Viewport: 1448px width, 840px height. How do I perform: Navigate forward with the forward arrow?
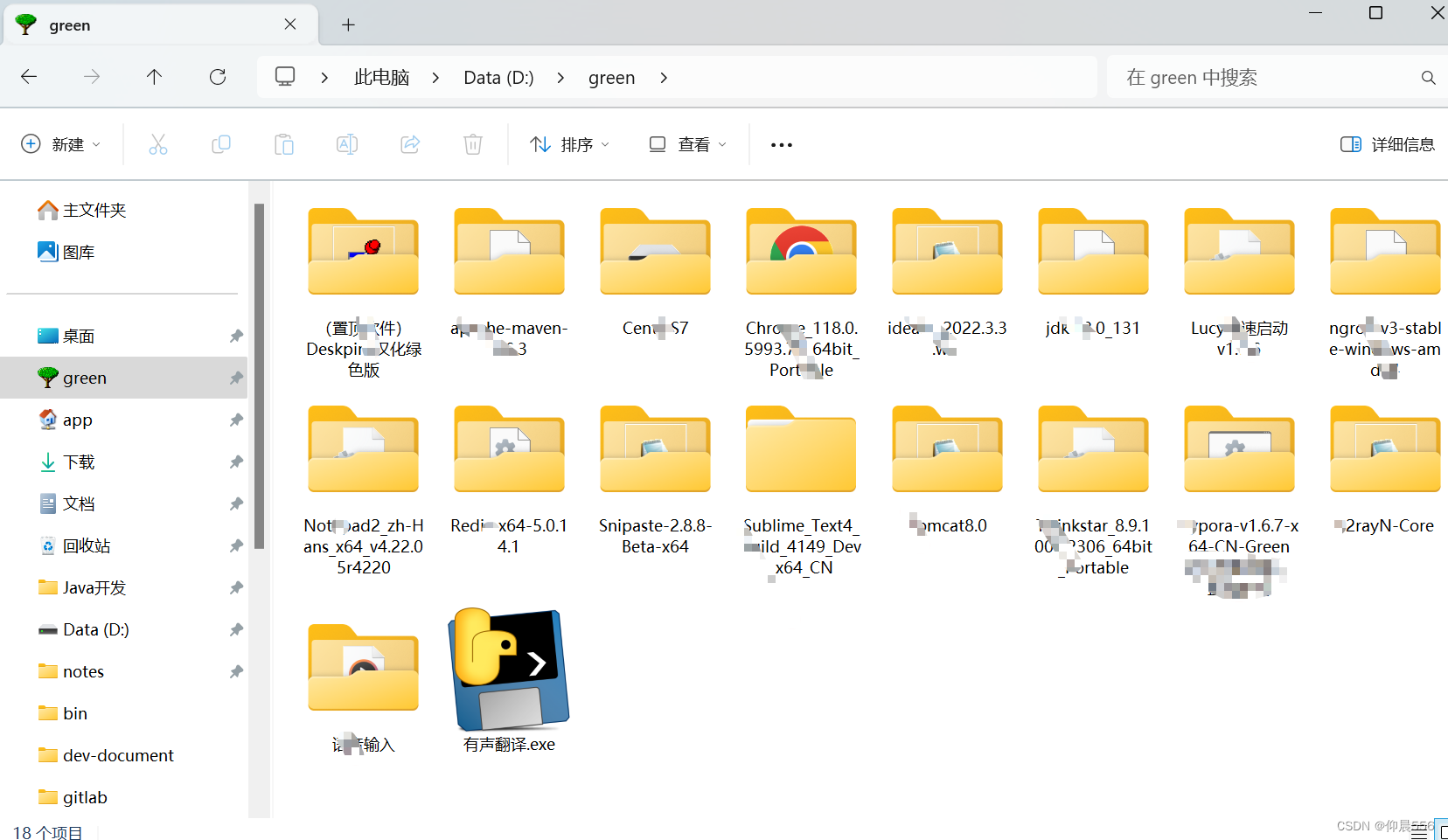click(x=92, y=77)
